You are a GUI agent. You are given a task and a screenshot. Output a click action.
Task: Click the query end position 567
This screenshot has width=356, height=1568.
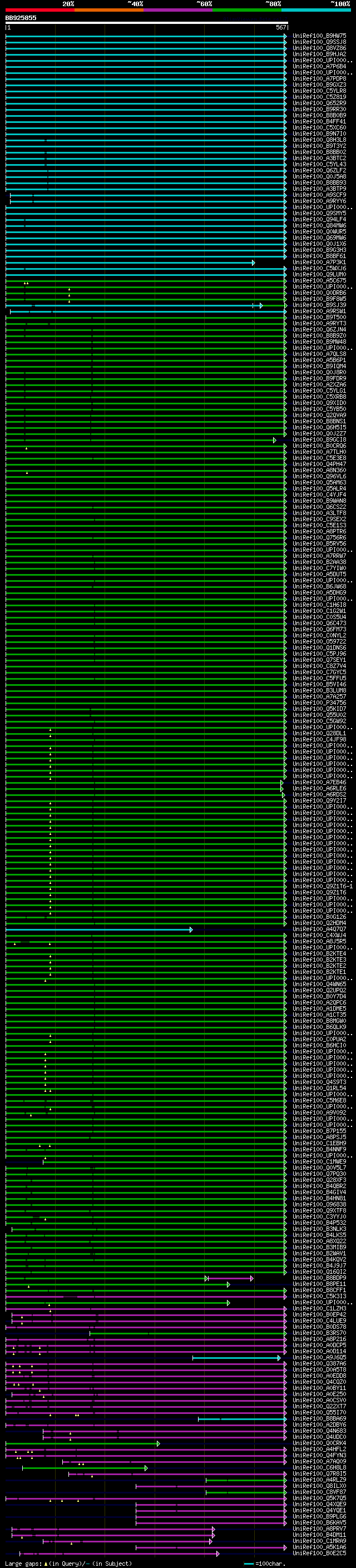click(x=280, y=27)
